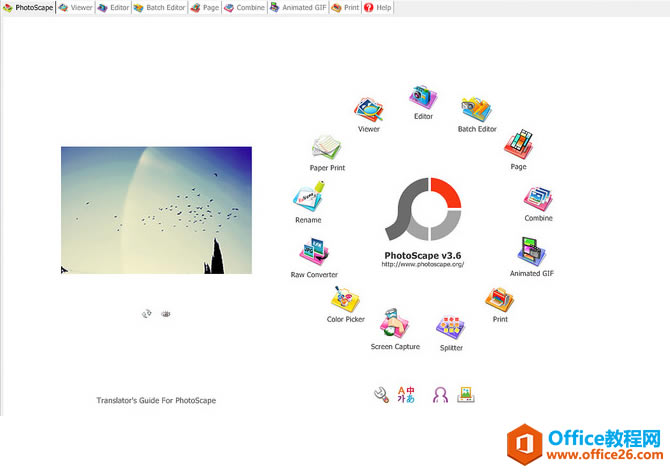Open the Batch Editor icon in the circle
670x472 pixels.
coord(476,110)
